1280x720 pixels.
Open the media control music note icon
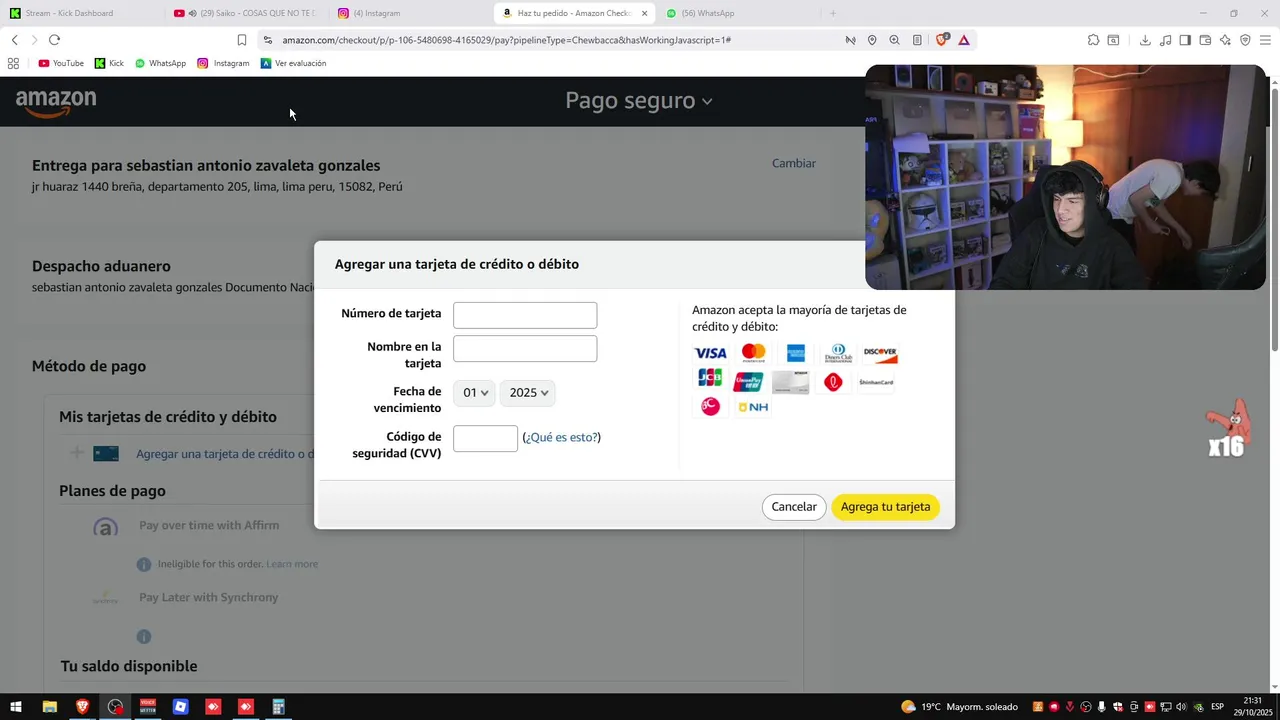[1165, 40]
